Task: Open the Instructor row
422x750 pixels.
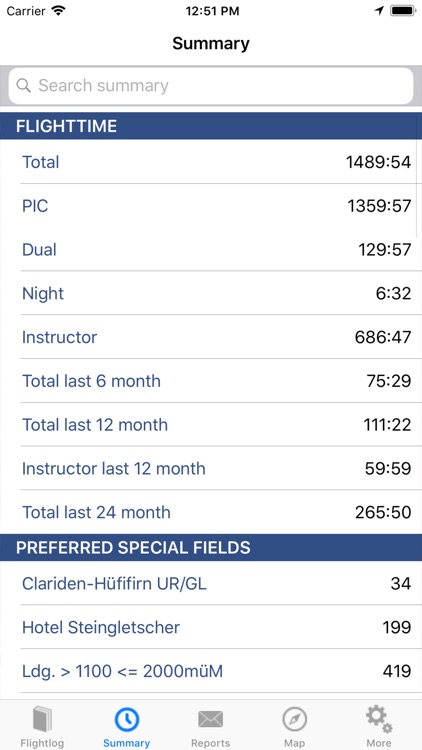Action: (x=211, y=337)
